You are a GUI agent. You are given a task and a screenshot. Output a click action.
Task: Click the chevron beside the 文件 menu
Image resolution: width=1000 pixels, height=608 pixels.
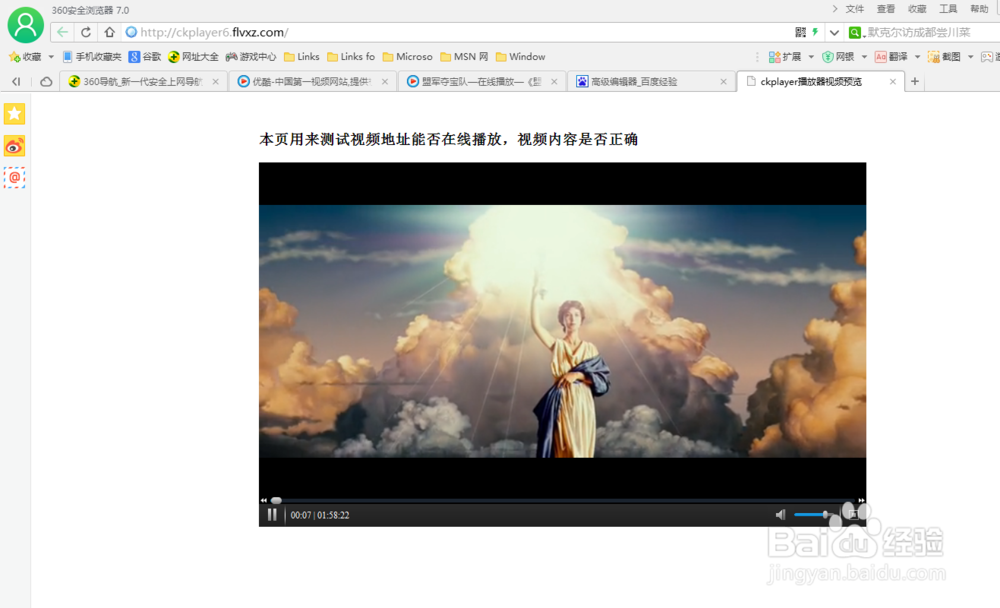(x=835, y=9)
